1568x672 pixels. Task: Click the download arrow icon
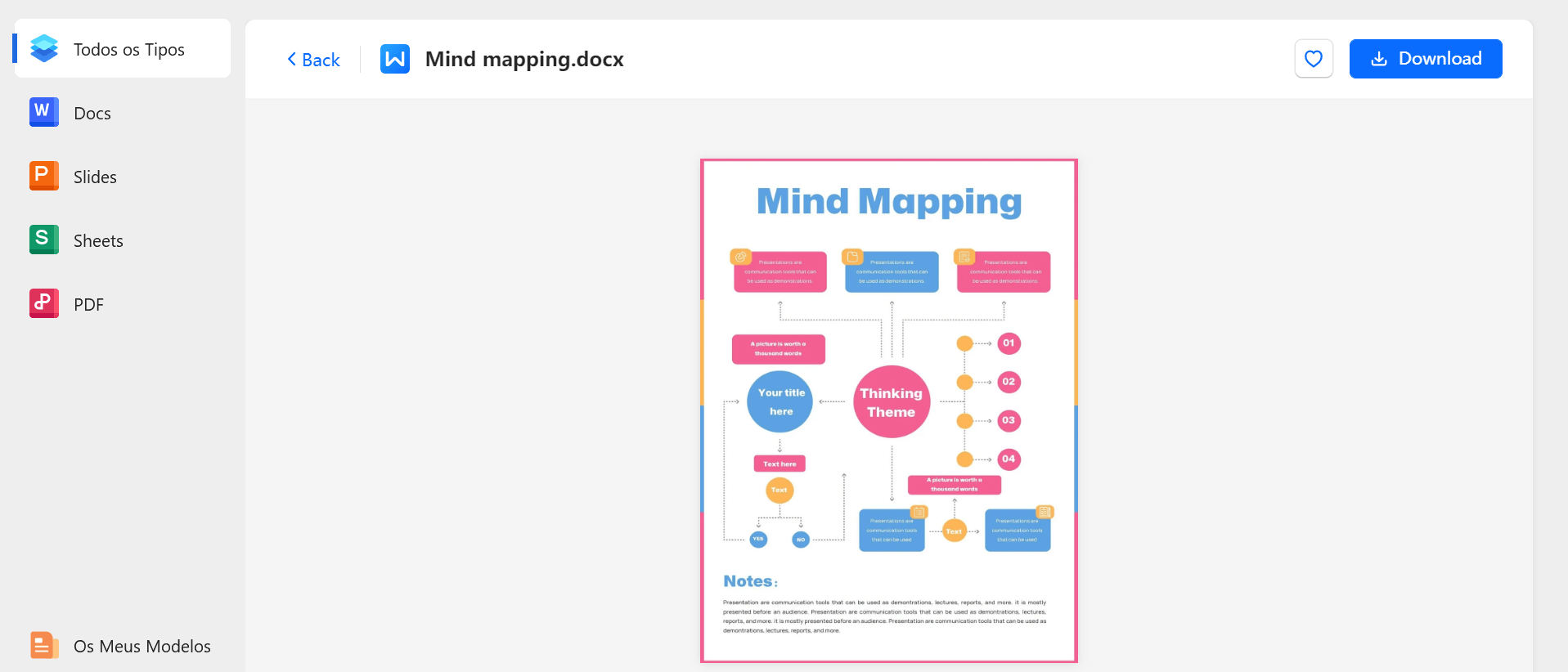coord(1379,59)
